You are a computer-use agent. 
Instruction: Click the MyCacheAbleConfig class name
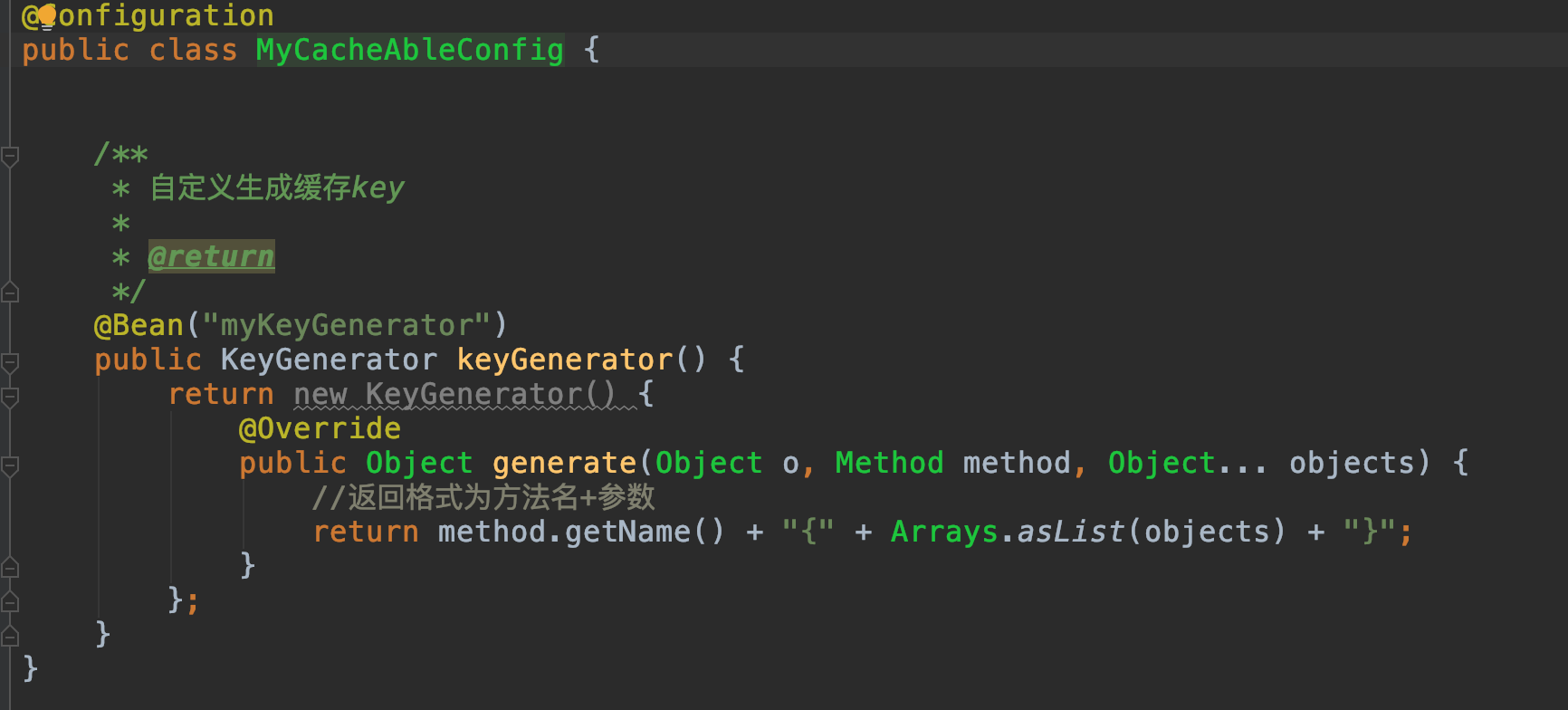point(409,50)
